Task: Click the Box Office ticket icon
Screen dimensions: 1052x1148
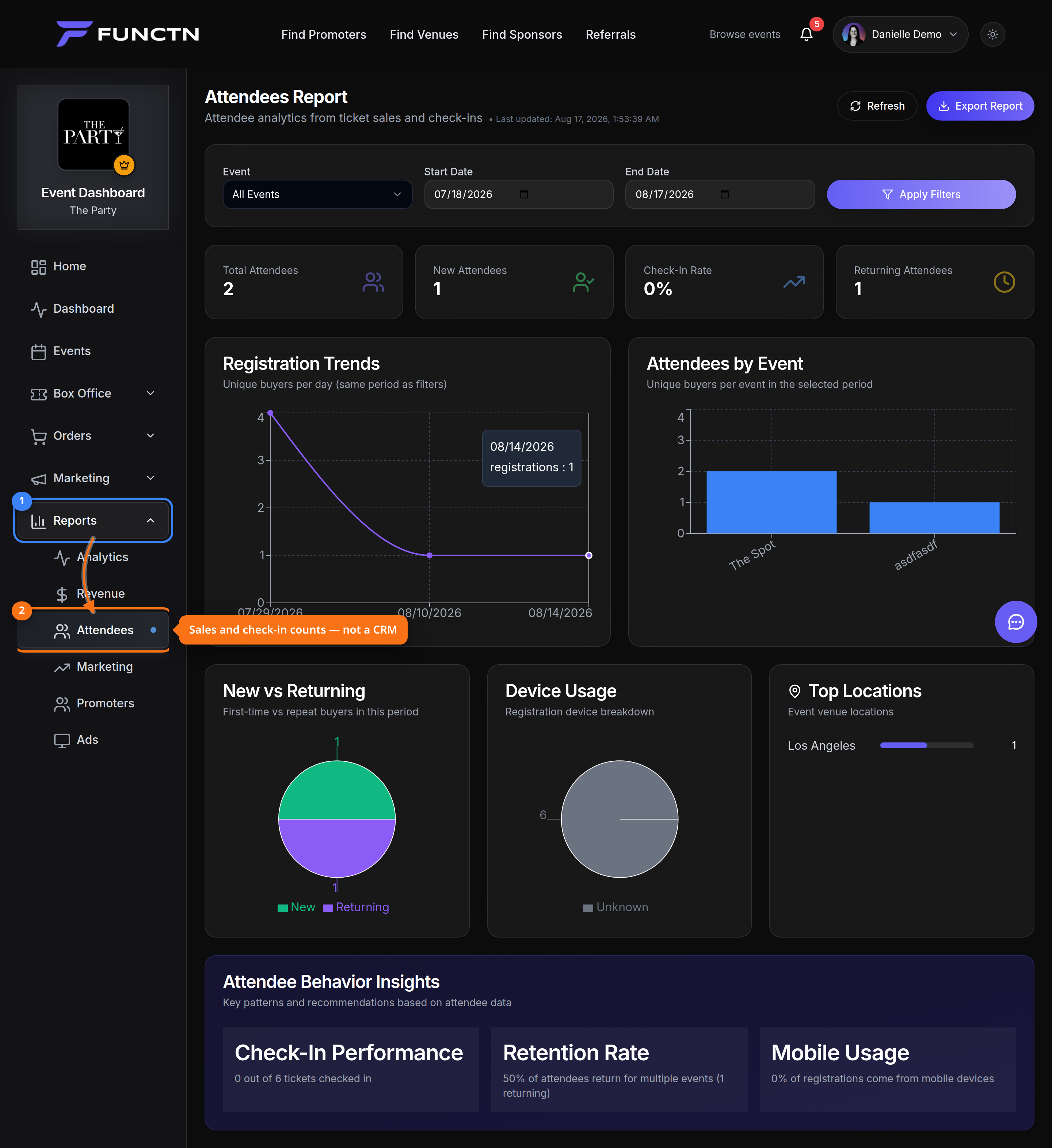Action: [38, 394]
